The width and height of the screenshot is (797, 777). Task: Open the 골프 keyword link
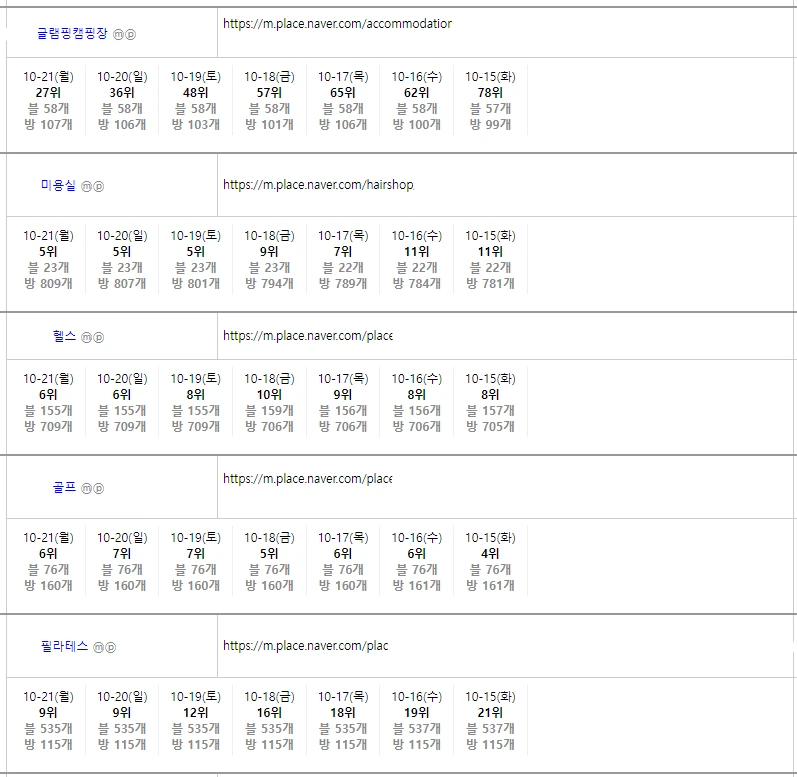click(64, 488)
